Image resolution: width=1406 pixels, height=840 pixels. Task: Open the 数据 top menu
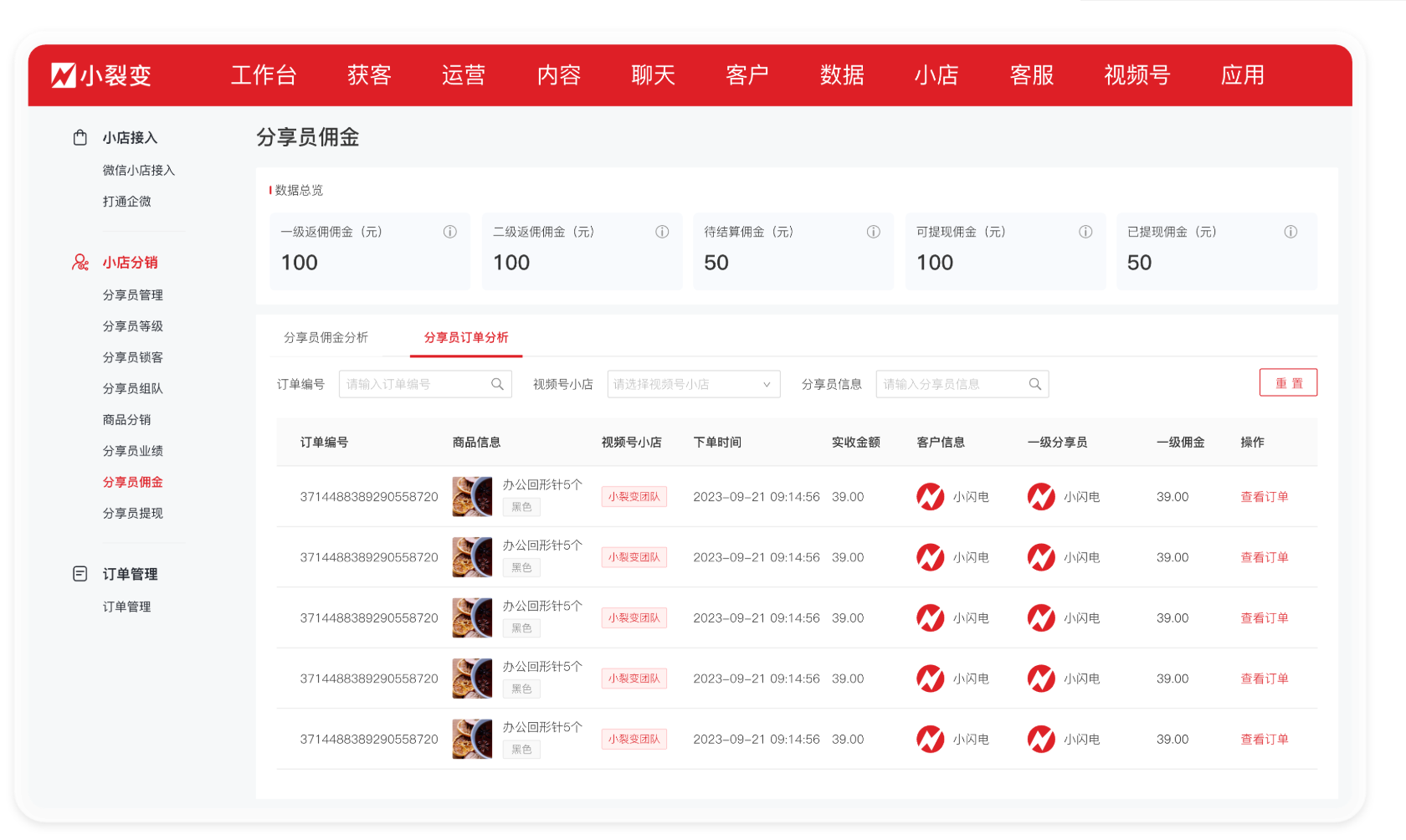point(842,75)
